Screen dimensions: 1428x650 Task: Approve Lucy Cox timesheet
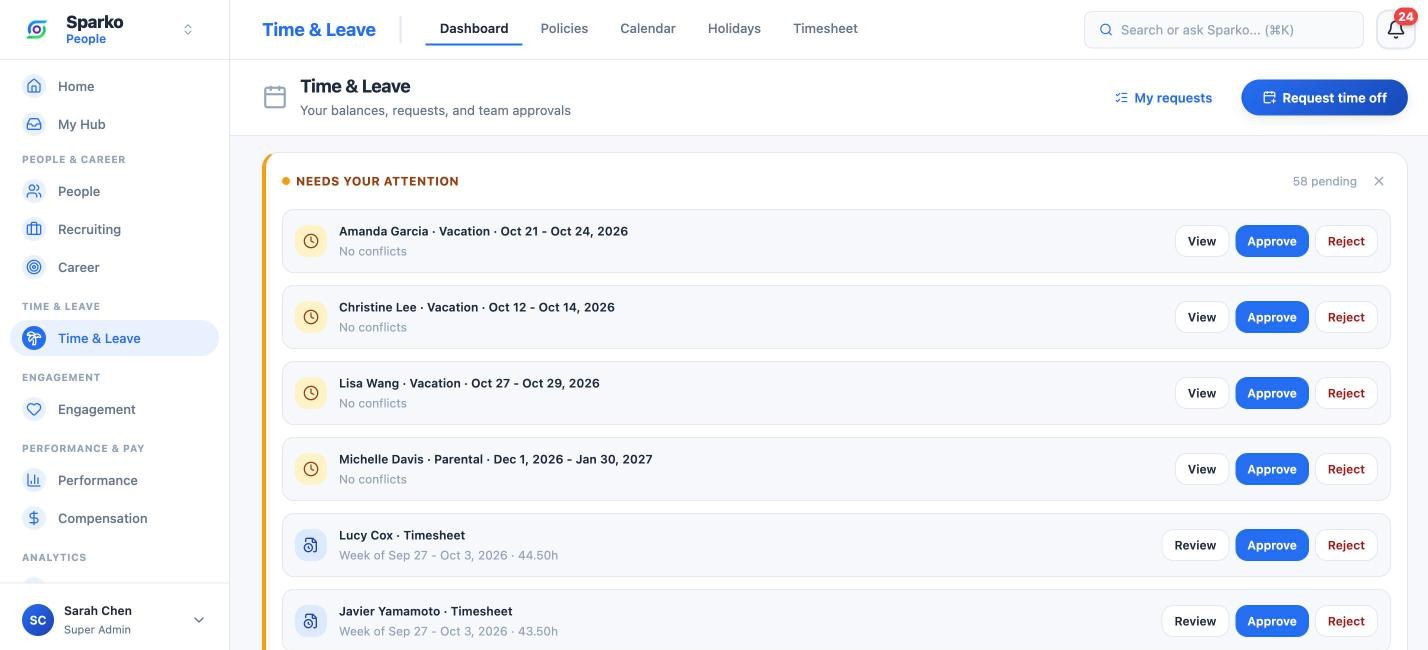tap(1272, 545)
